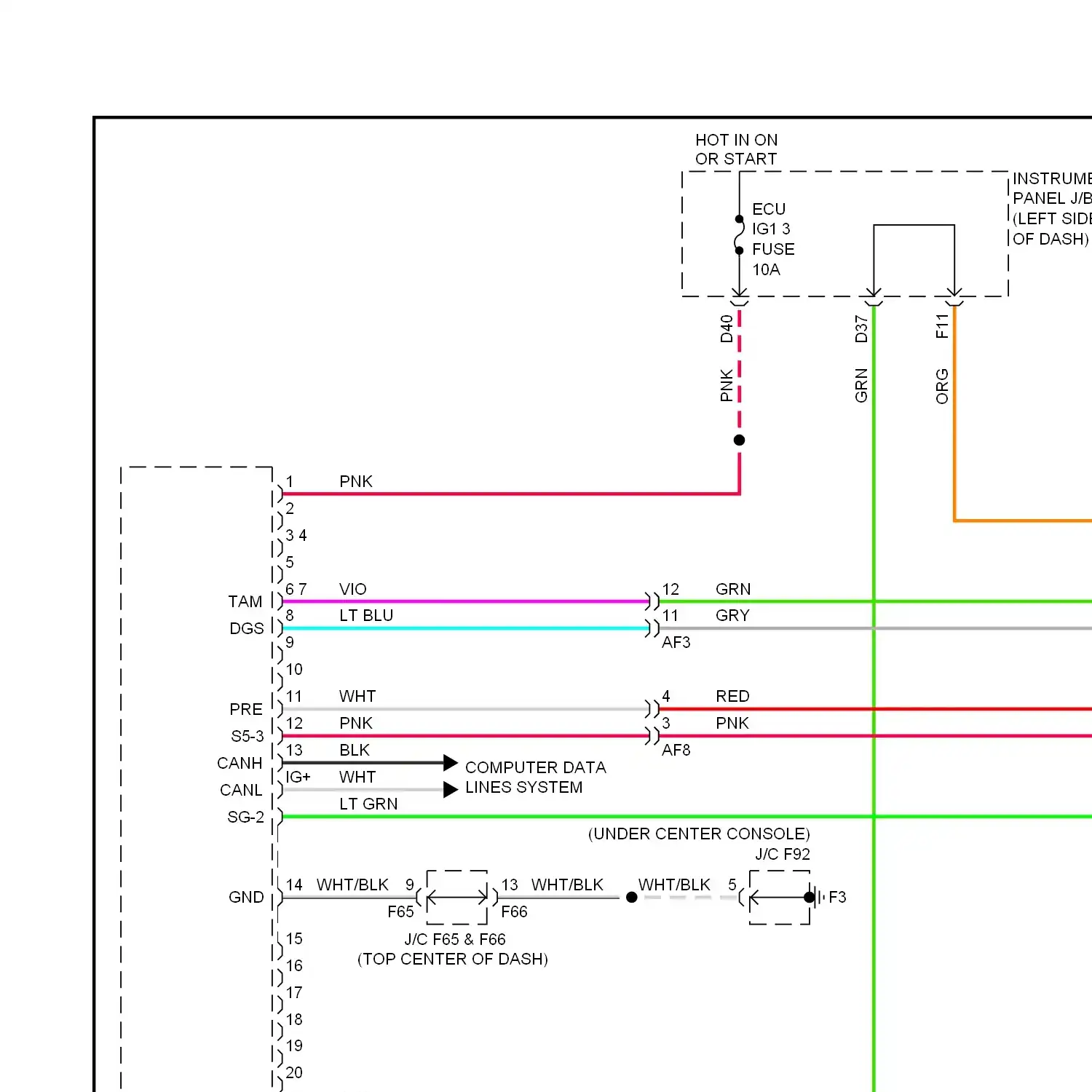The height and width of the screenshot is (1092, 1092).
Task: Click the fuse symbol beside ECU IG1 3
Action: [739, 234]
